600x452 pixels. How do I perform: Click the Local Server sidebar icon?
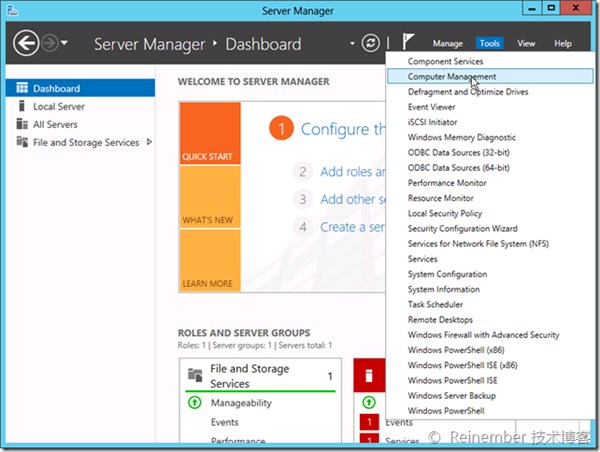pyautogui.click(x=22, y=107)
